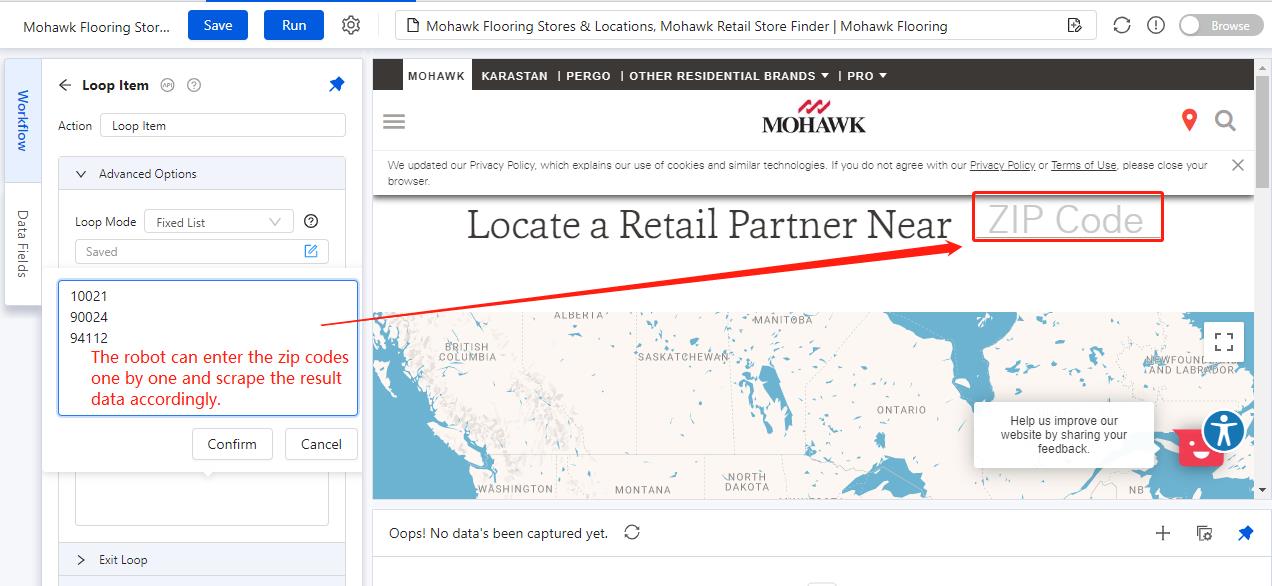Click the edit icon in the Saved field

311,251
